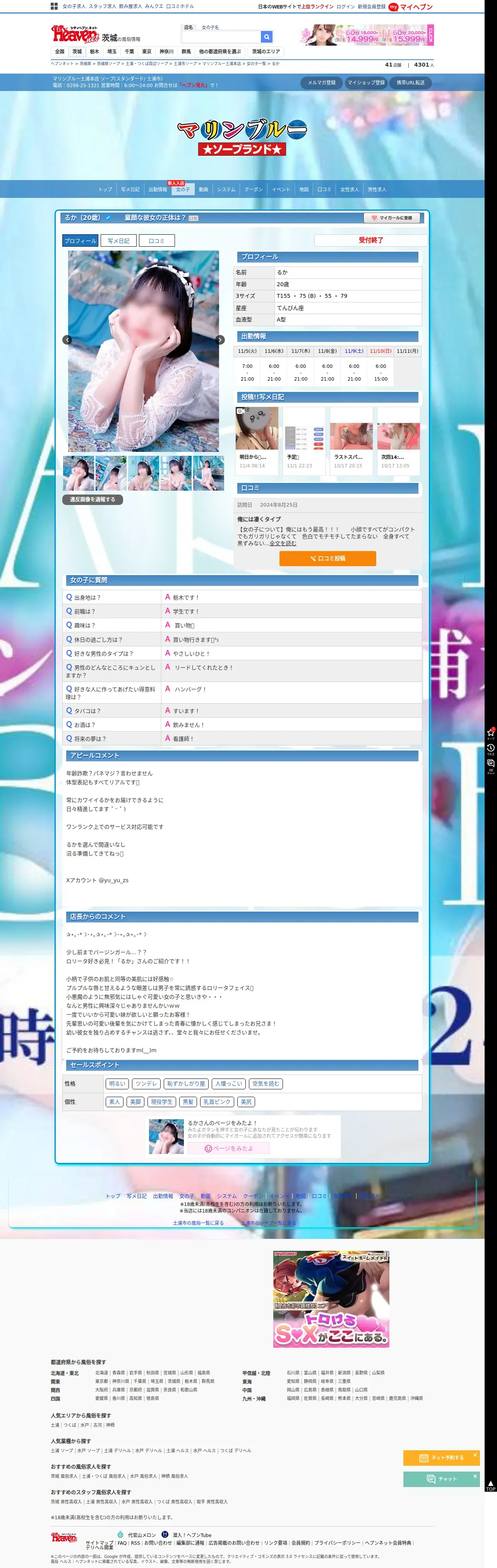The width and height of the screenshot is (497, 1568).
Task: Open スタッフ求人 link in top bar
Action: tap(102, 7)
